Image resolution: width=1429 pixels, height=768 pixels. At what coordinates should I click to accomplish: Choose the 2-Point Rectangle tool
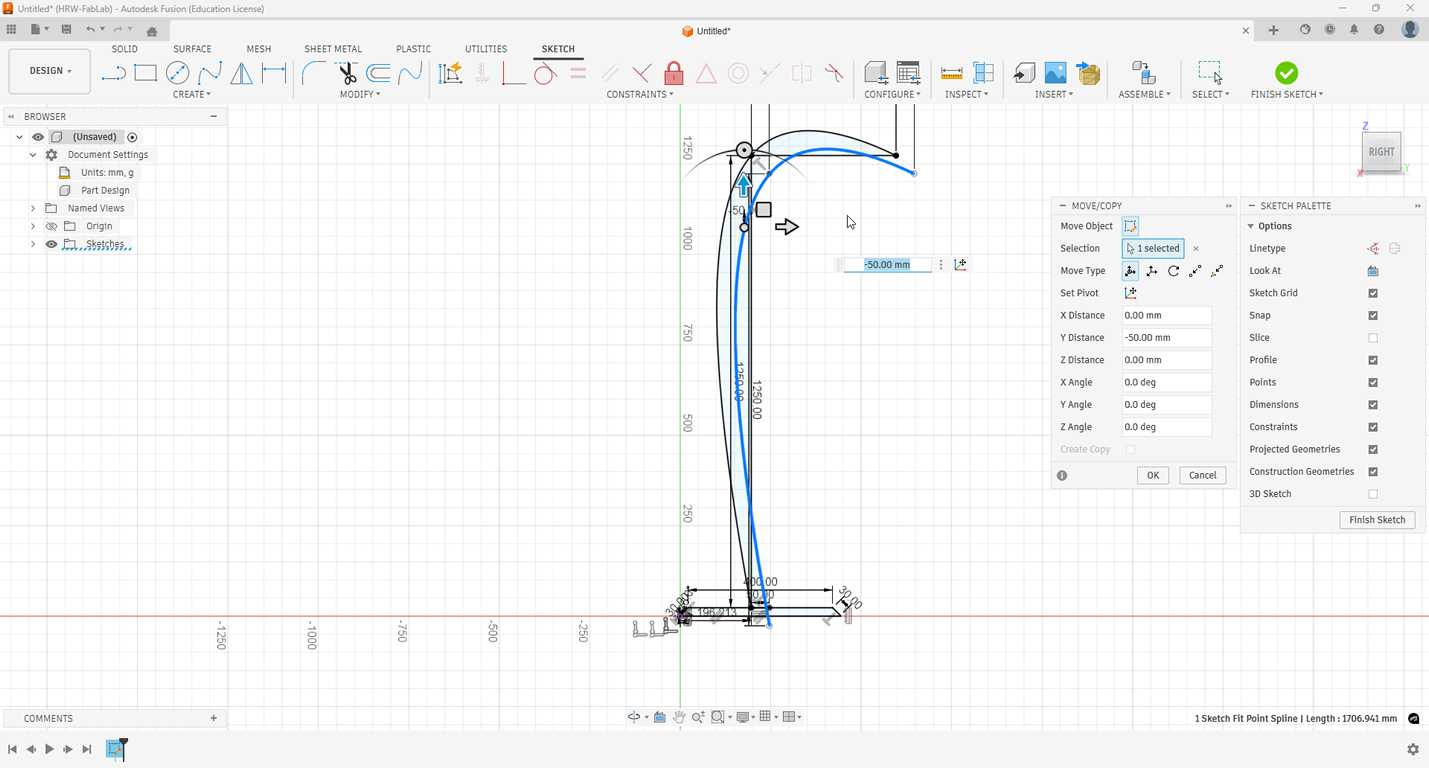[x=145, y=73]
